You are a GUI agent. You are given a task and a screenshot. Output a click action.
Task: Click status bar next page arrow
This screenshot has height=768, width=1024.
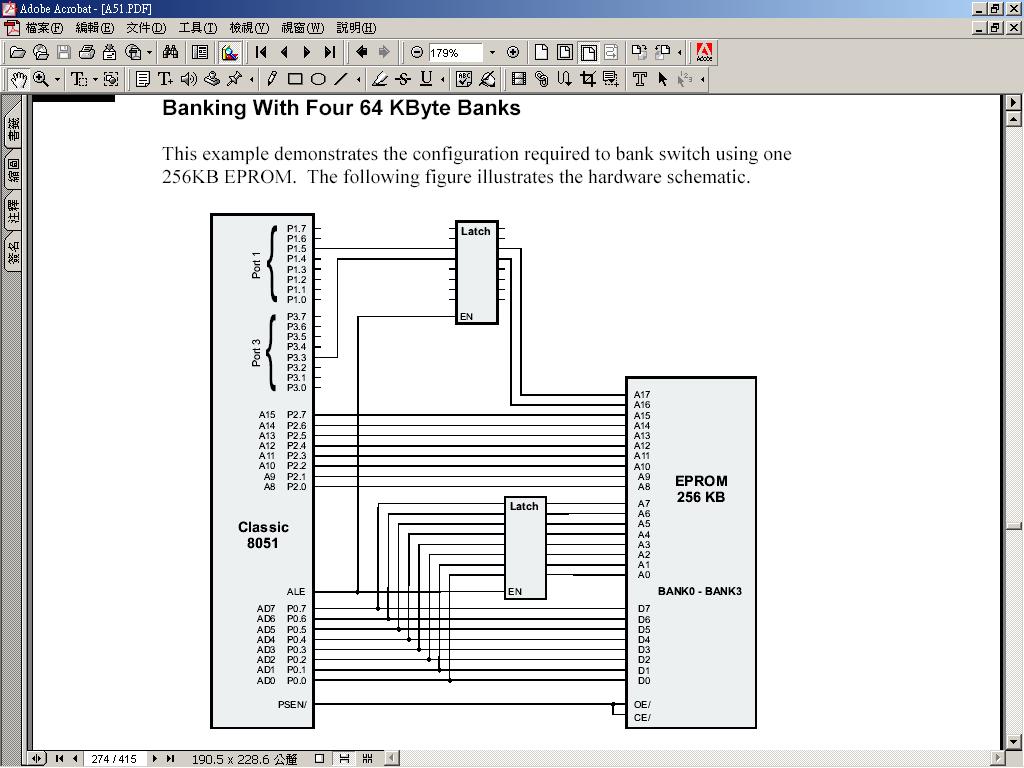coord(155,759)
